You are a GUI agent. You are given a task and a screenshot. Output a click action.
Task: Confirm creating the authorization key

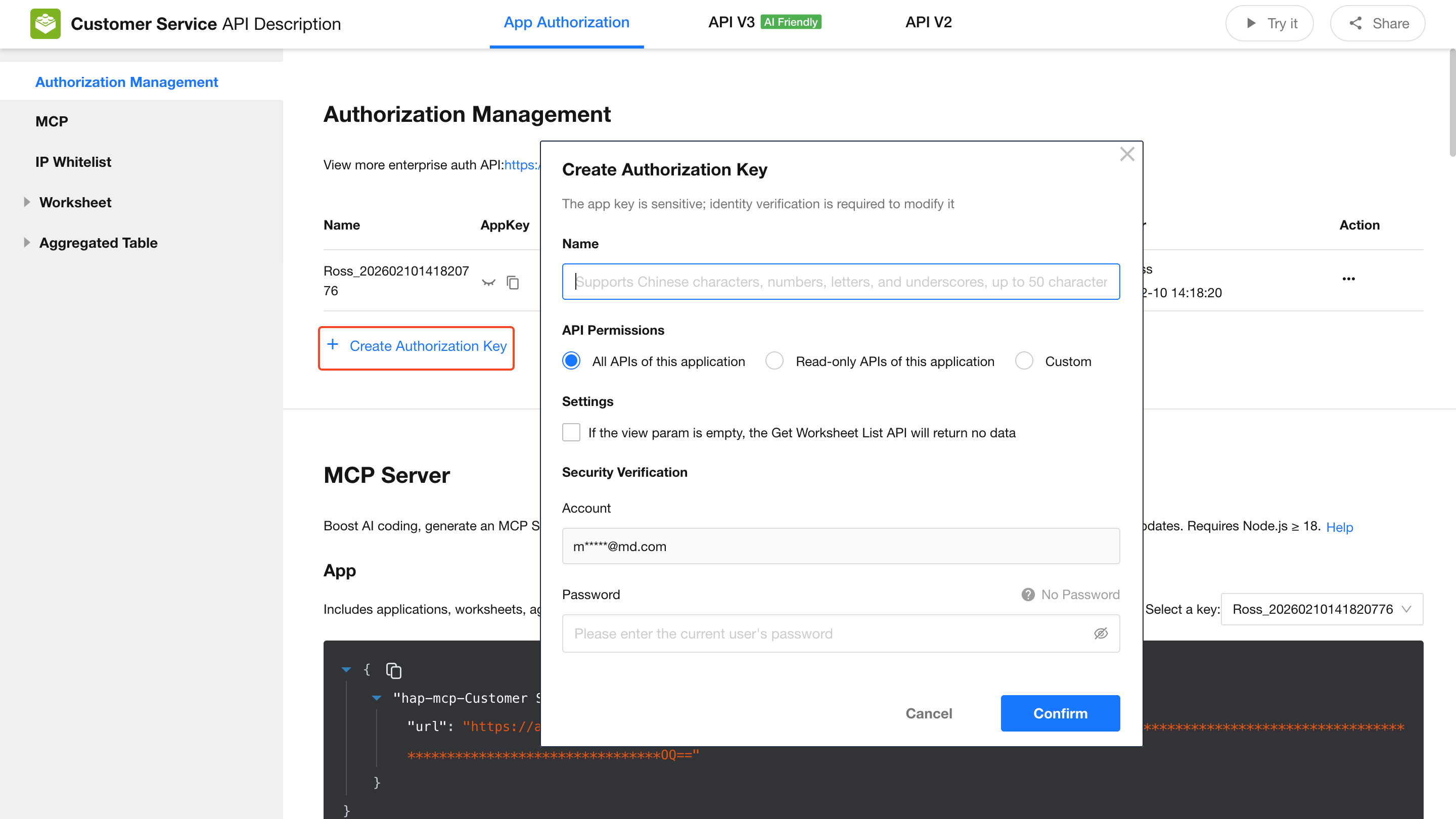(x=1060, y=713)
